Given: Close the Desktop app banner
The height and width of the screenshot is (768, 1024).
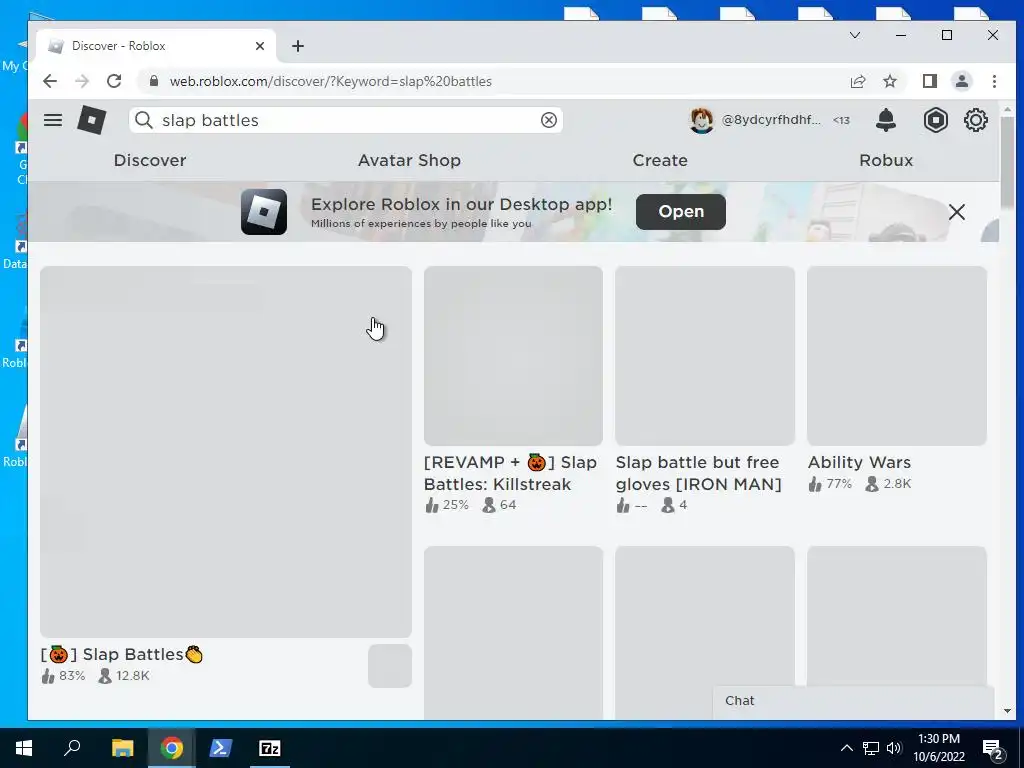Looking at the screenshot, I should pyautogui.click(x=957, y=212).
